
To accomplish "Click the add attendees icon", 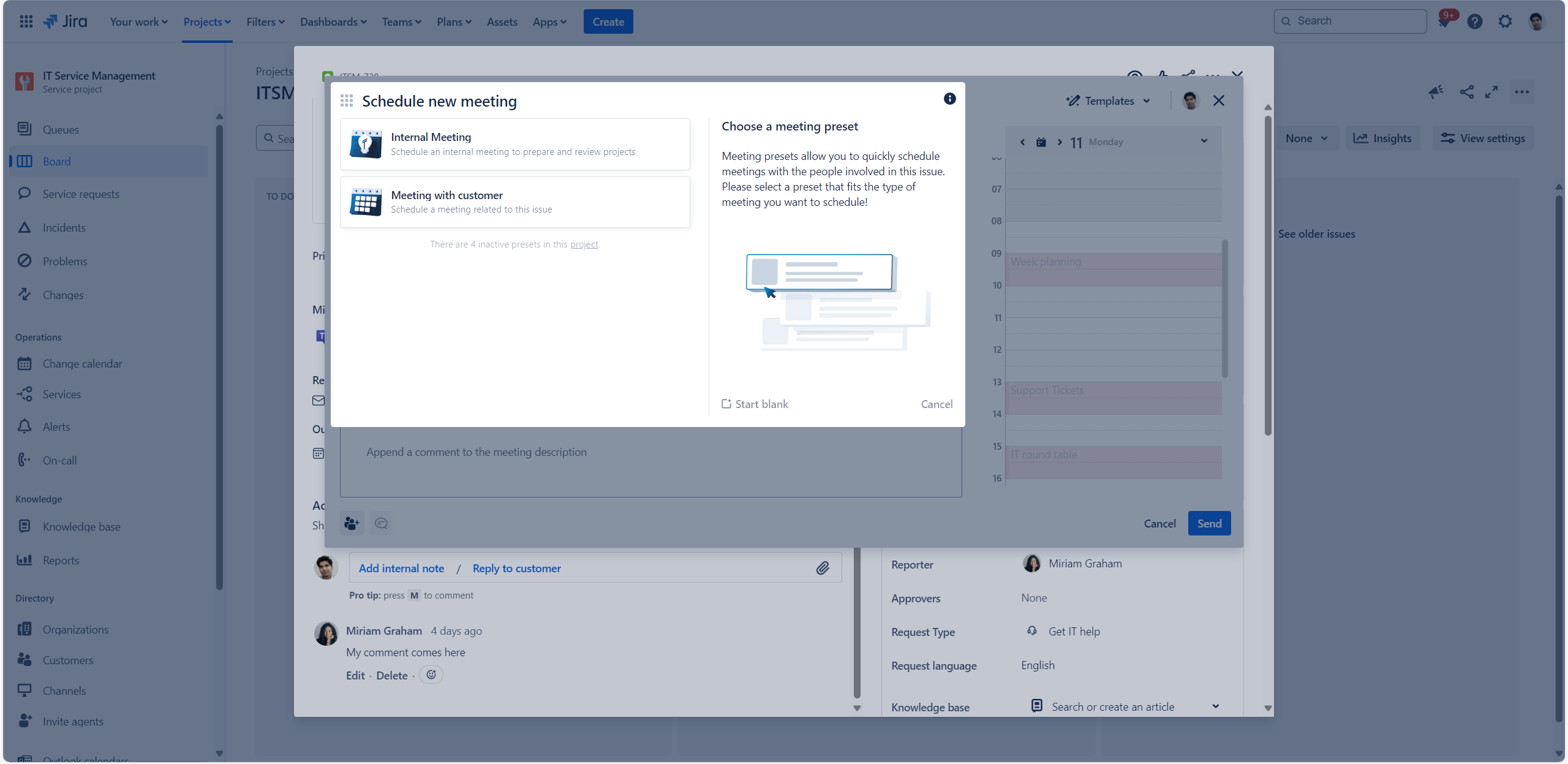I will 352,523.
